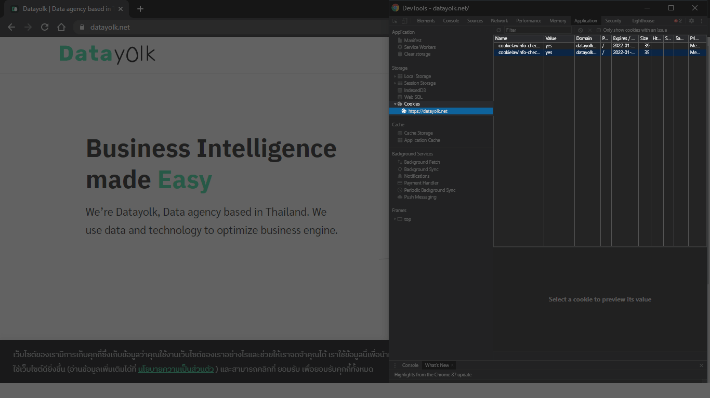The width and height of the screenshot is (710, 398).
Task: Click the inspect element picker icon
Action: 395,21
